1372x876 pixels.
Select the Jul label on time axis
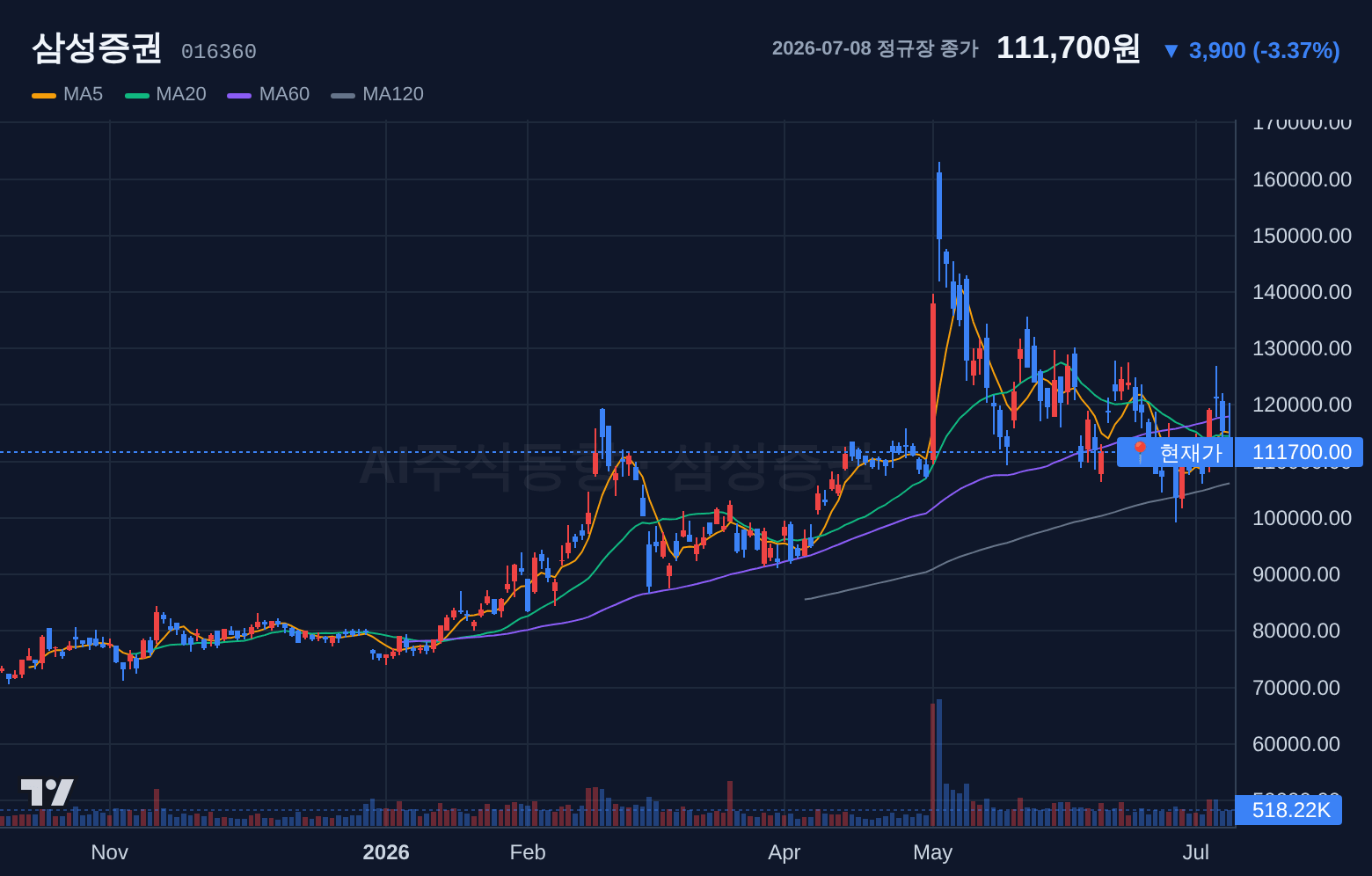point(1196,852)
